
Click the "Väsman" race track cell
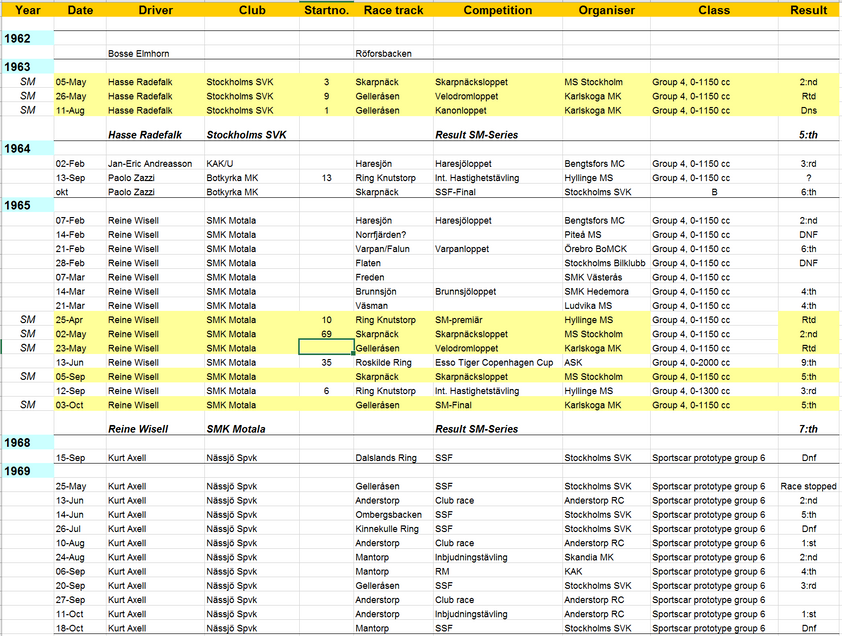(394, 306)
